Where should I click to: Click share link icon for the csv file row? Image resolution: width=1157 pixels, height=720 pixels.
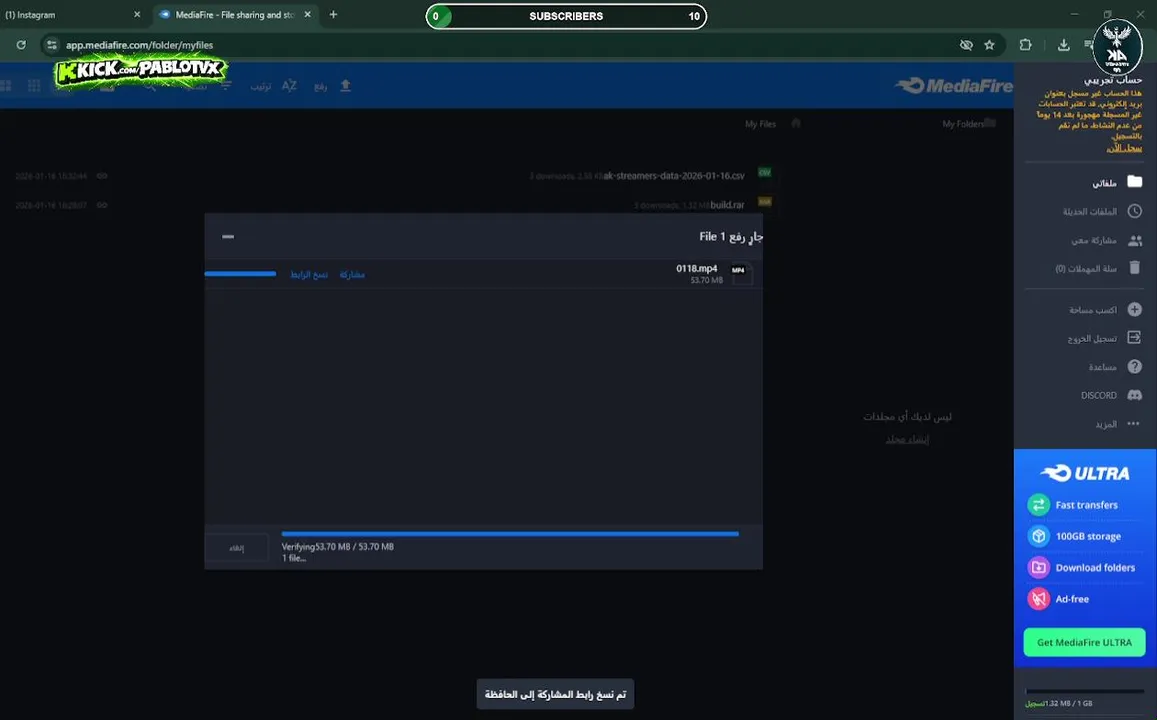click(103, 176)
